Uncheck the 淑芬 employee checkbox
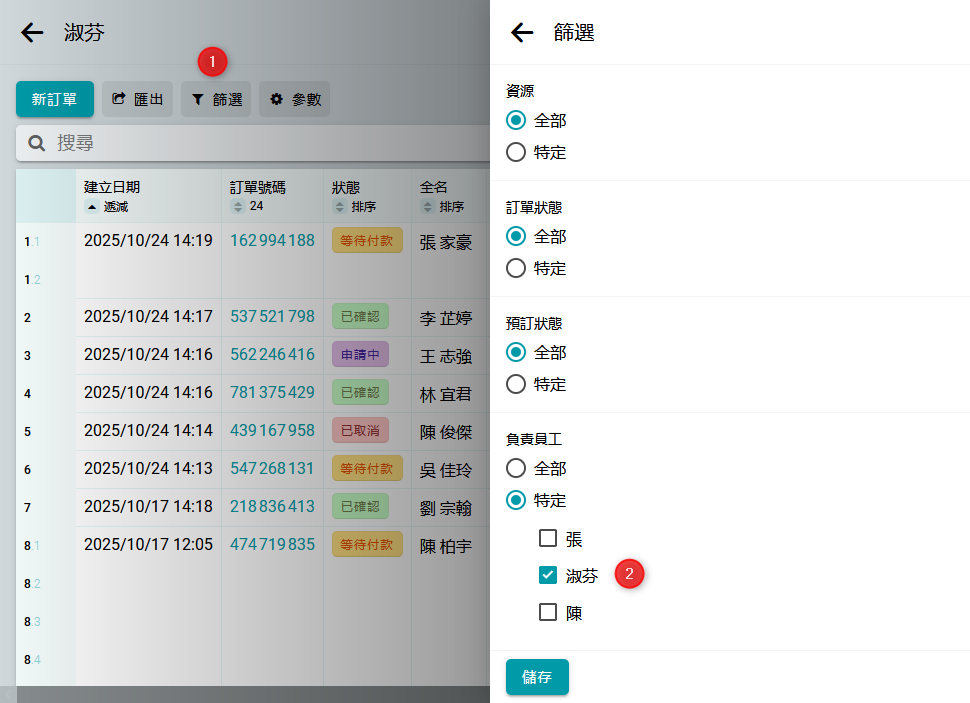970x703 pixels. tap(548, 575)
